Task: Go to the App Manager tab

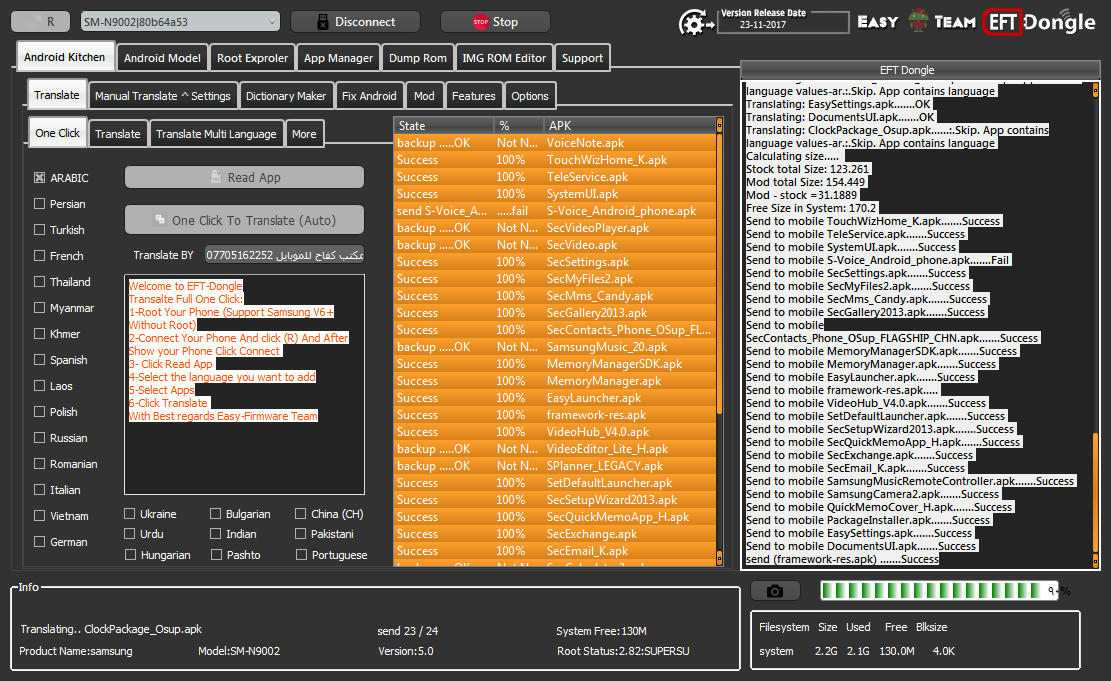Action: (x=338, y=58)
